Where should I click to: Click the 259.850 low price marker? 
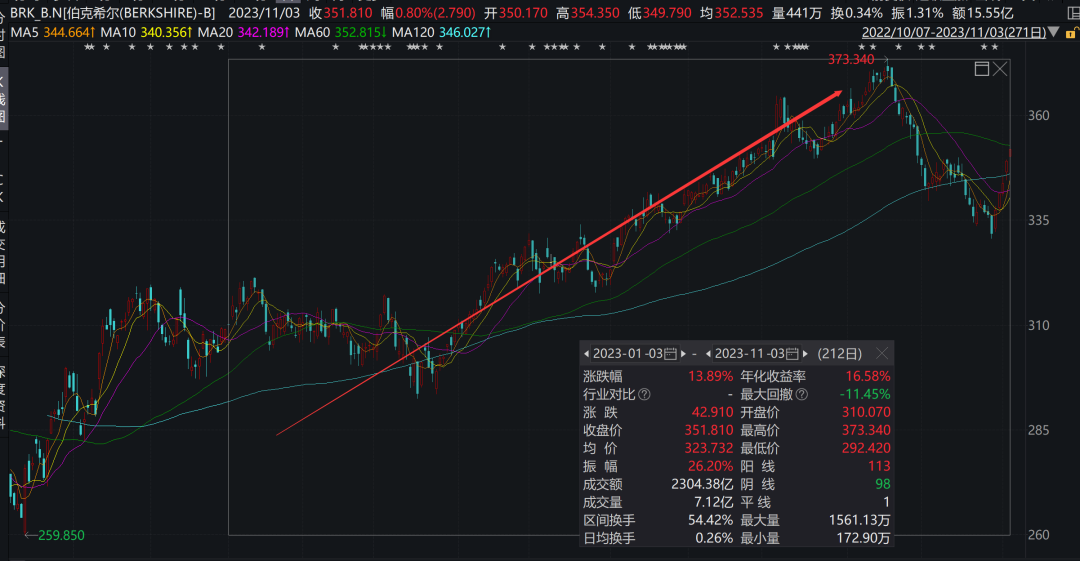(61, 536)
